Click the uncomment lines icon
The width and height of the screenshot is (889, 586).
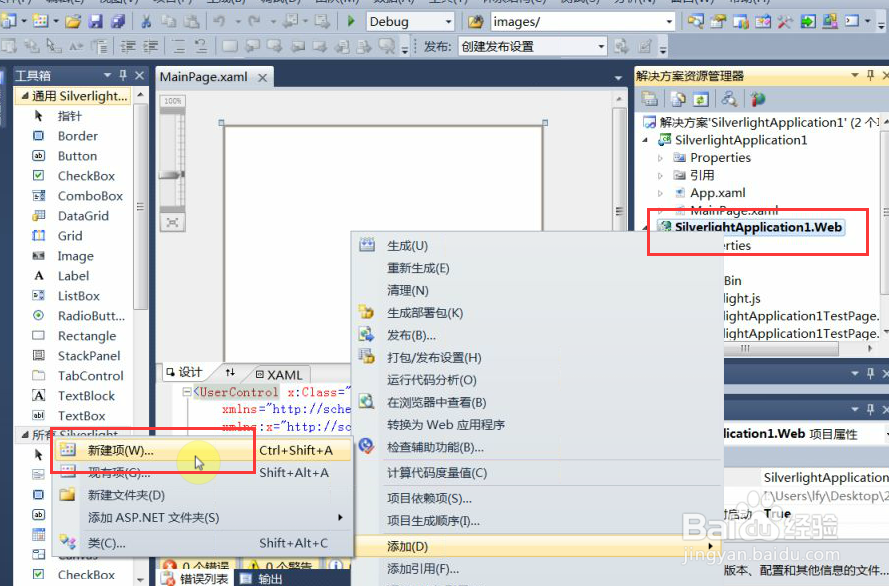tap(200, 46)
